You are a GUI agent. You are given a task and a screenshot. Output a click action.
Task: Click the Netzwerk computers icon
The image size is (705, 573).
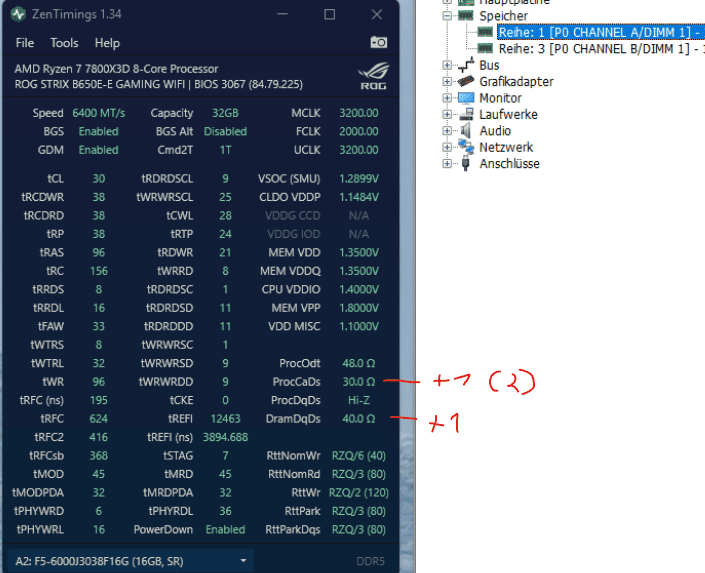[466, 147]
